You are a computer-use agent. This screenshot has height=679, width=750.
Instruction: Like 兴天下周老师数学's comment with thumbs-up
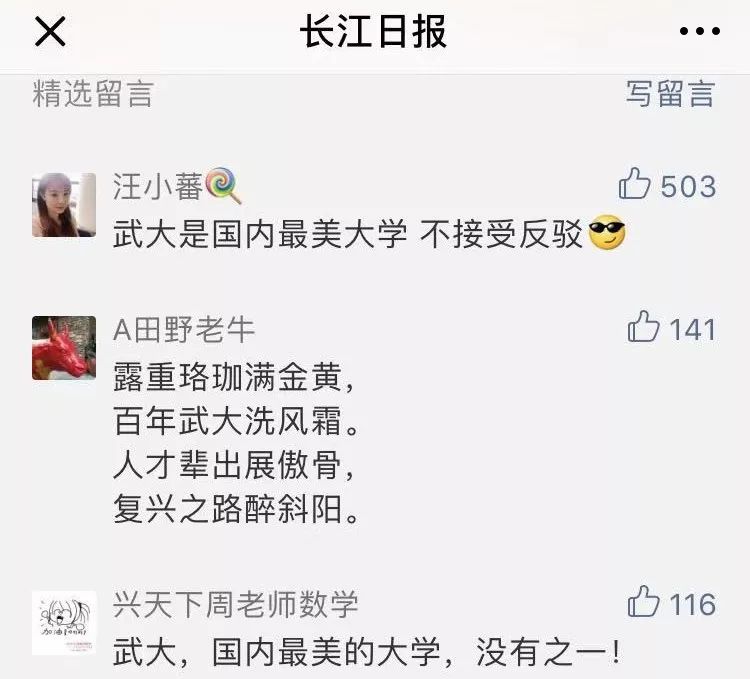[x=643, y=601]
